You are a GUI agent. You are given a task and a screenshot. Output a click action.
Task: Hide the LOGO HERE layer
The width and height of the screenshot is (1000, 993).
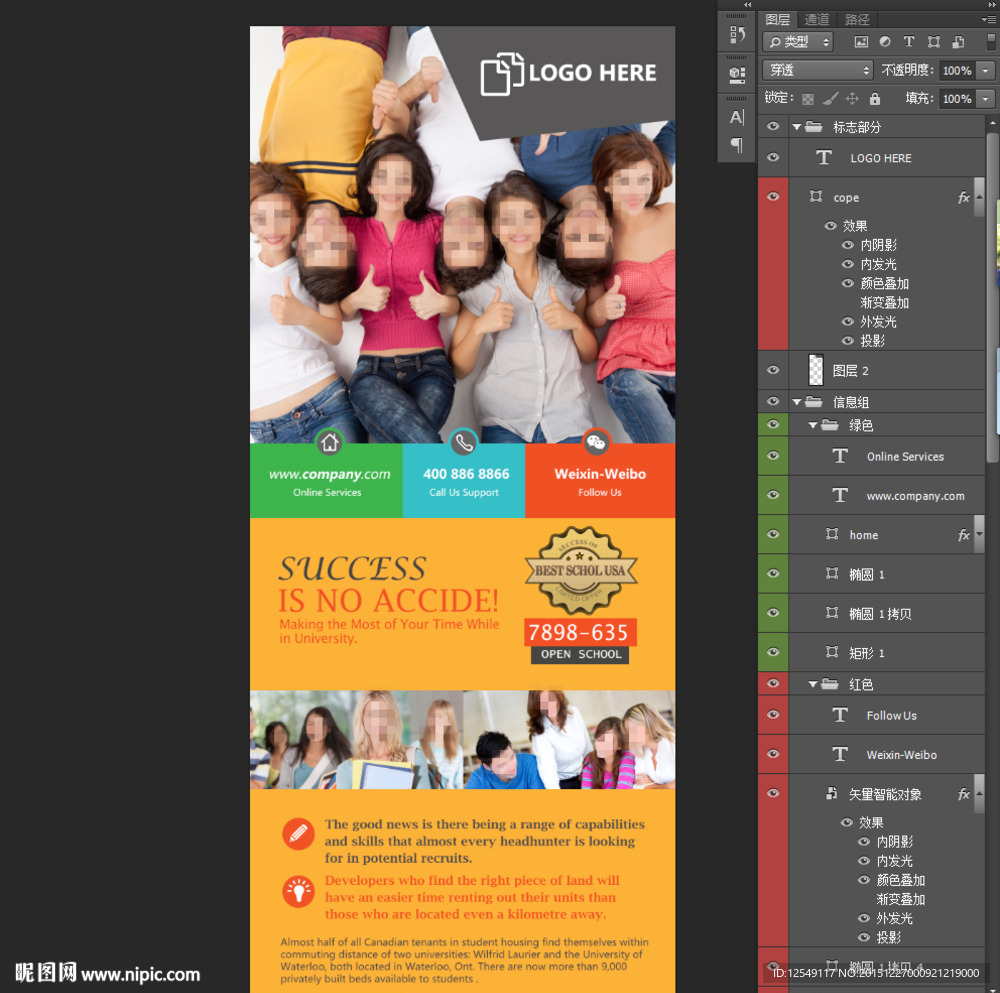click(x=773, y=158)
